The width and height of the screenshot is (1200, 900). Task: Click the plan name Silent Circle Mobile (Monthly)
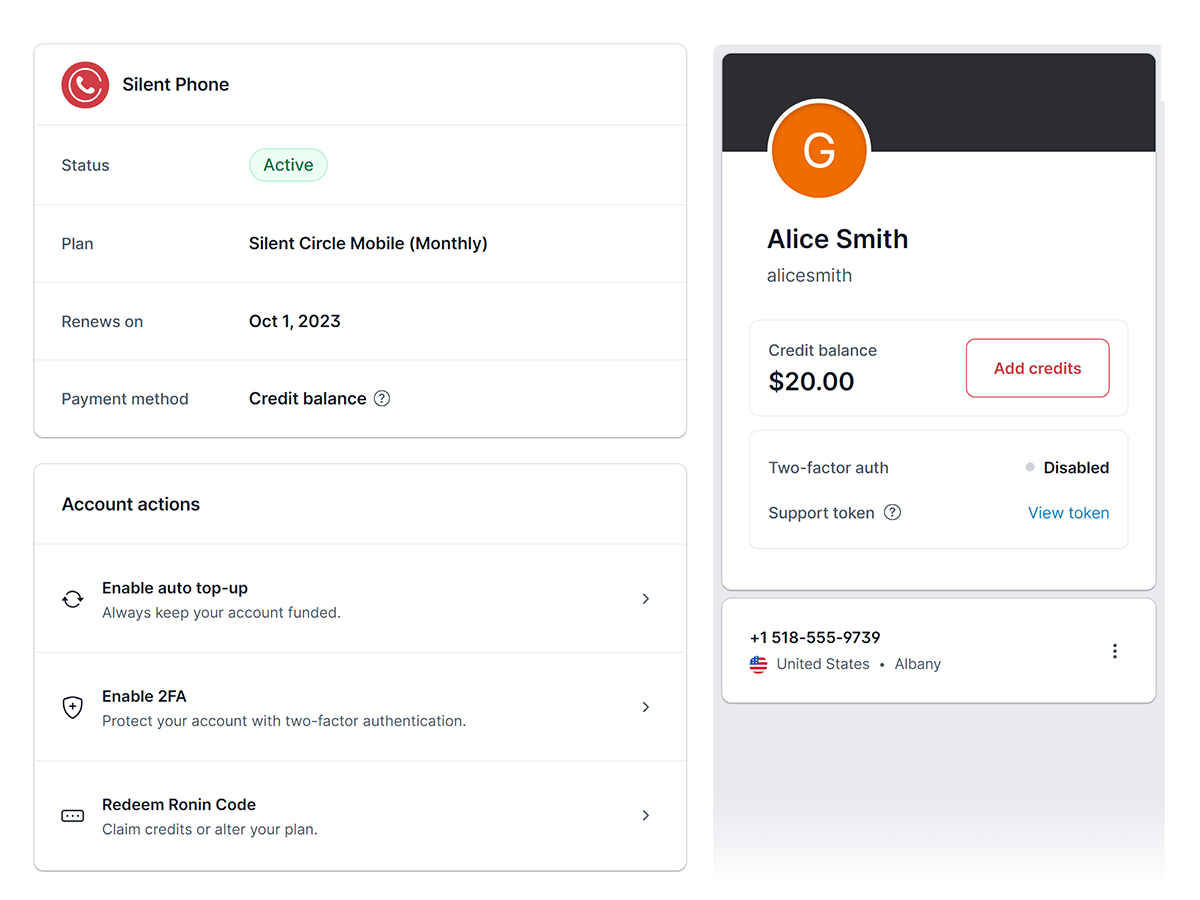click(368, 243)
